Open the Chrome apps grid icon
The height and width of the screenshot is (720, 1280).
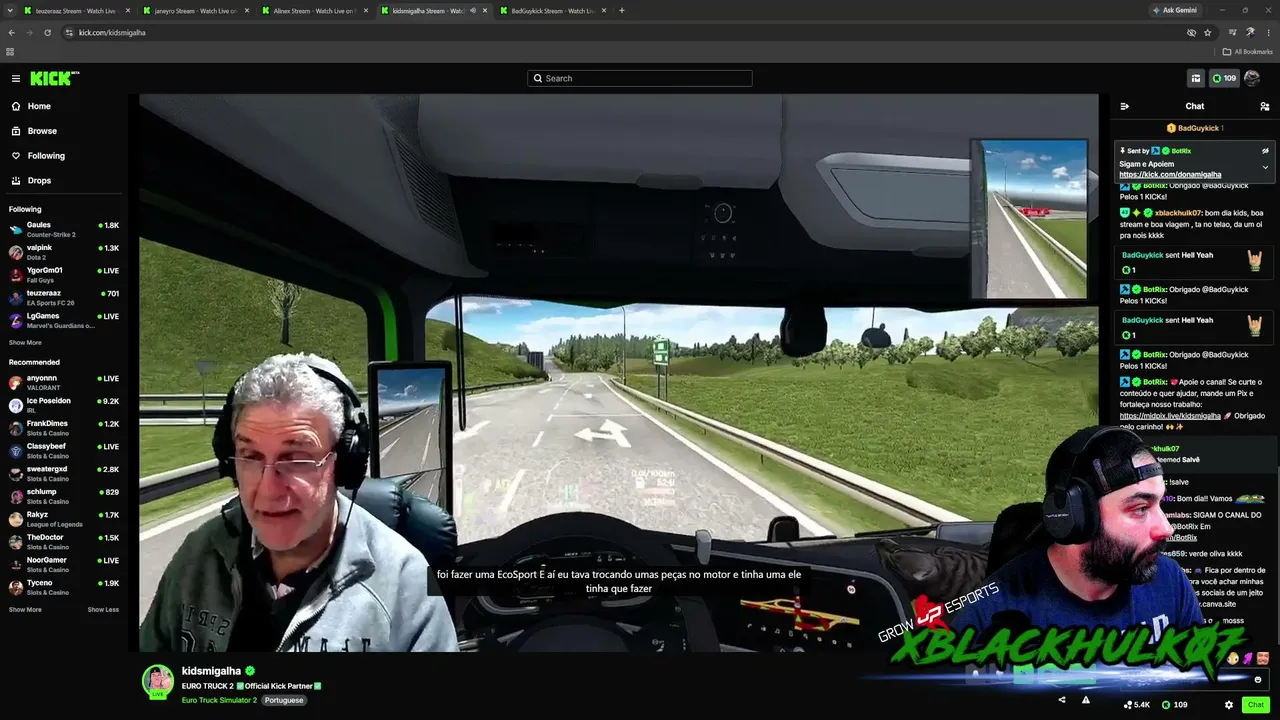pos(10,52)
